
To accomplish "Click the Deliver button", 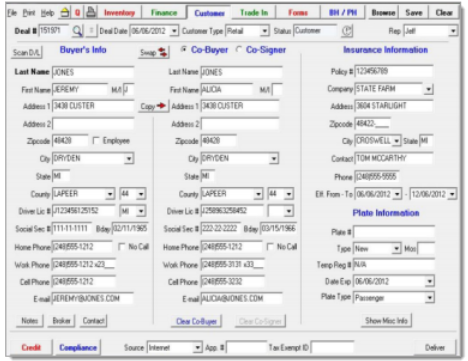I will click(x=435, y=347).
